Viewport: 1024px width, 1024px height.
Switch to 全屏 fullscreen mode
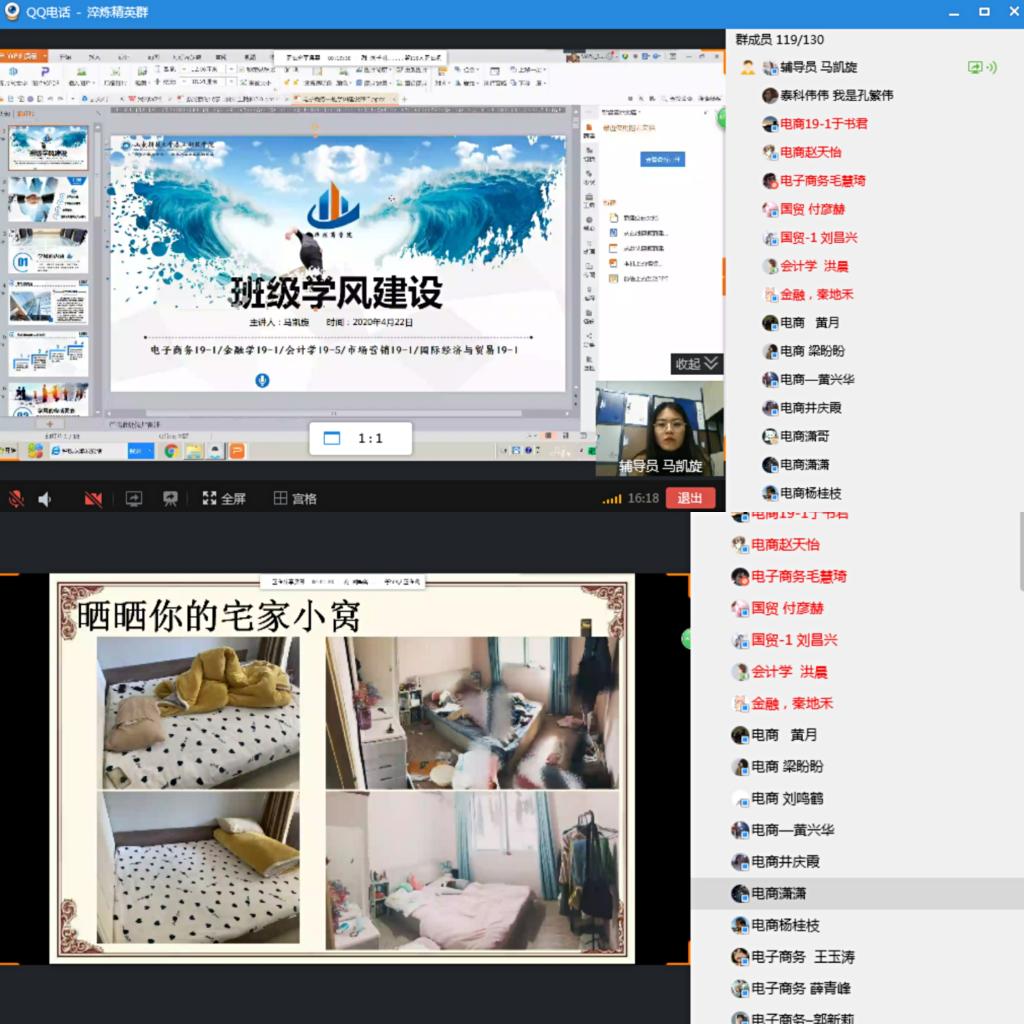(x=224, y=499)
